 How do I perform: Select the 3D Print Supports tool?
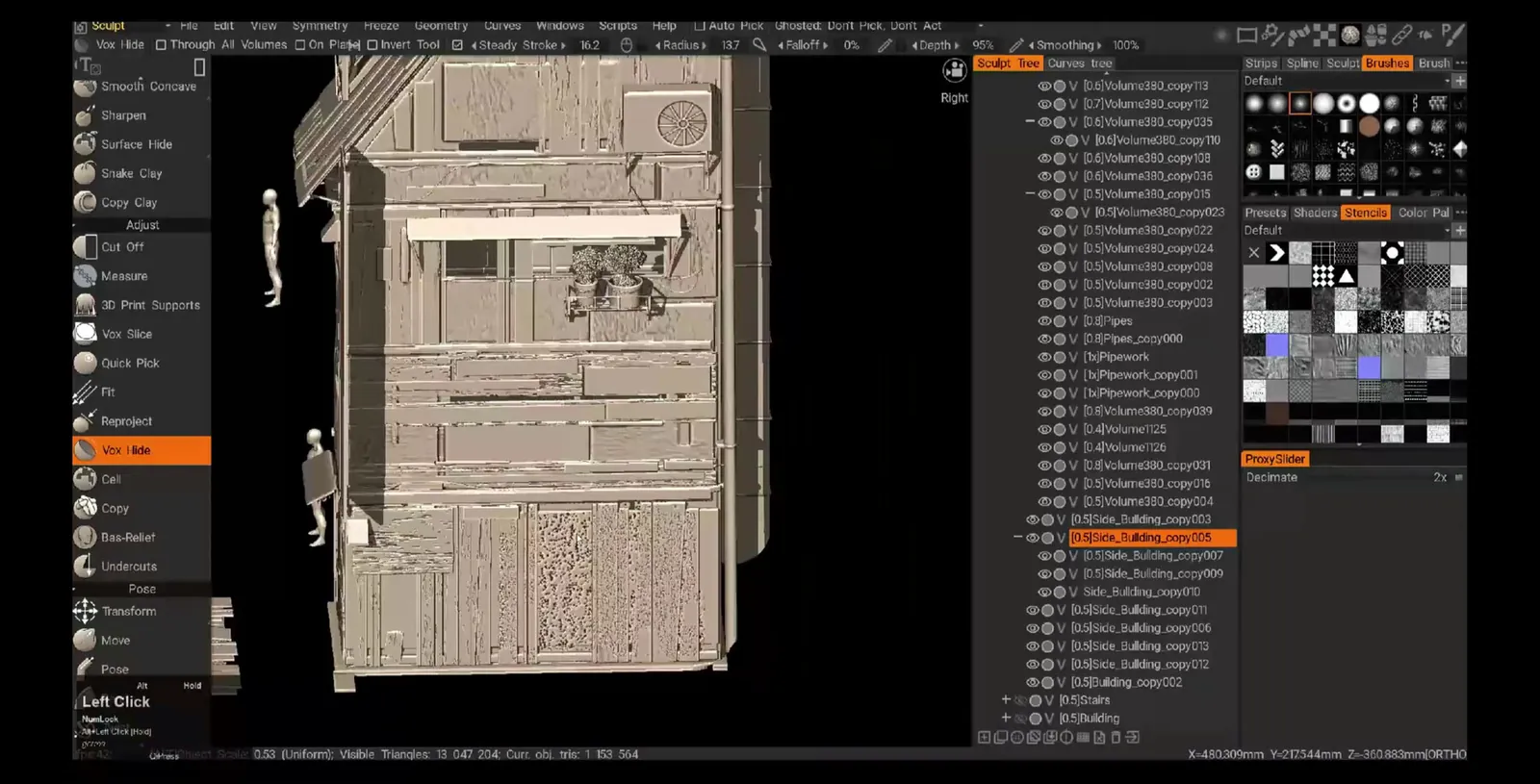pyautogui.click(x=141, y=305)
